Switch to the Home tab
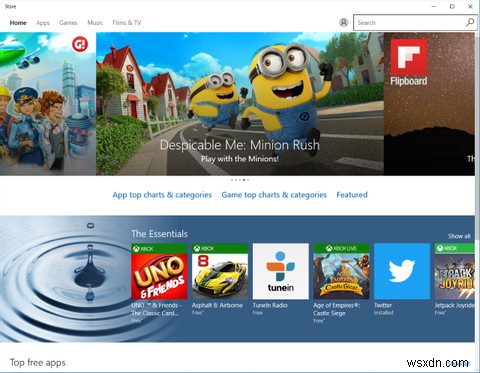 [x=18, y=23]
